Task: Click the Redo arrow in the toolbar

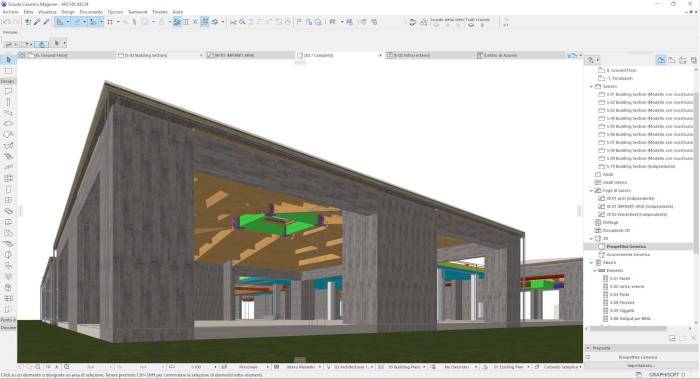Action: coord(16,22)
